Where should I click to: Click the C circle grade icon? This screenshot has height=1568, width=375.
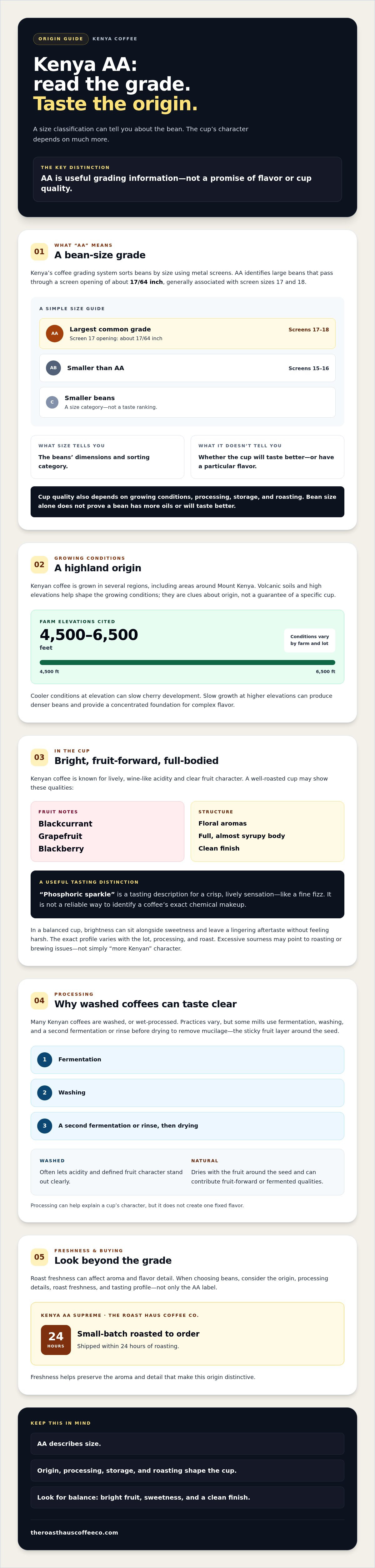click(x=52, y=402)
